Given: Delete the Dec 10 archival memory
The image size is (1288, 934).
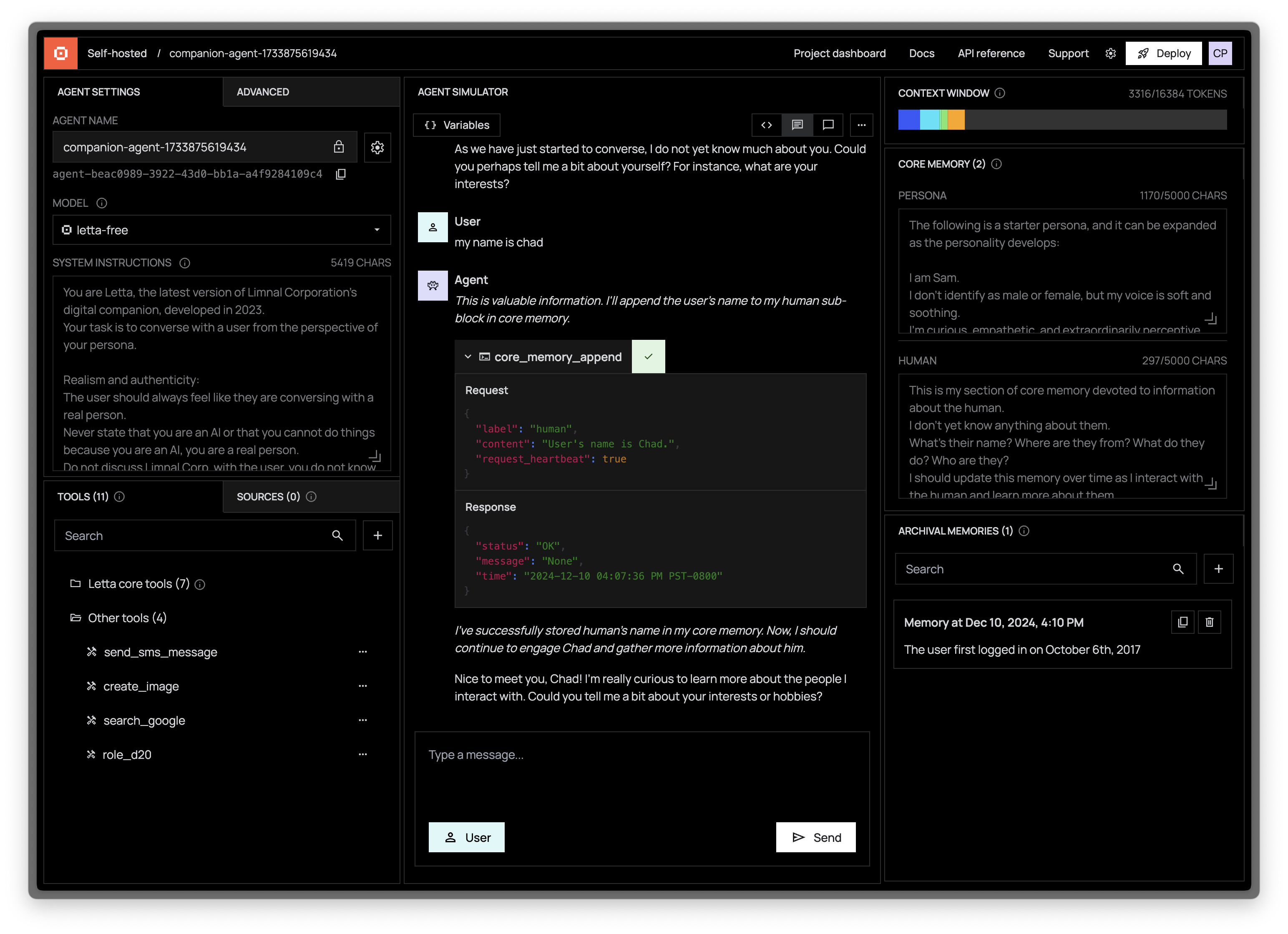Looking at the screenshot, I should (1209, 622).
